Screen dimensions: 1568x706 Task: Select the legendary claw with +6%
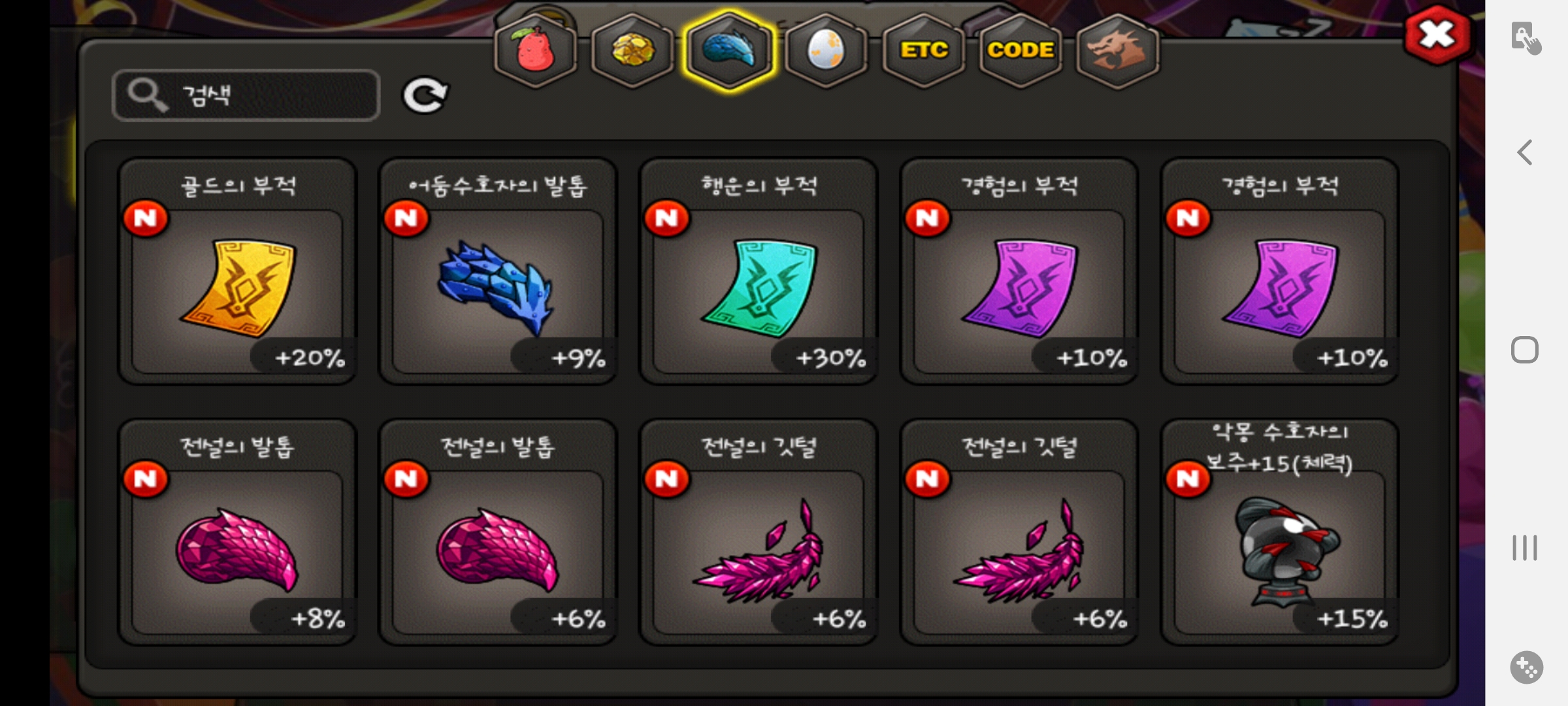pos(498,533)
